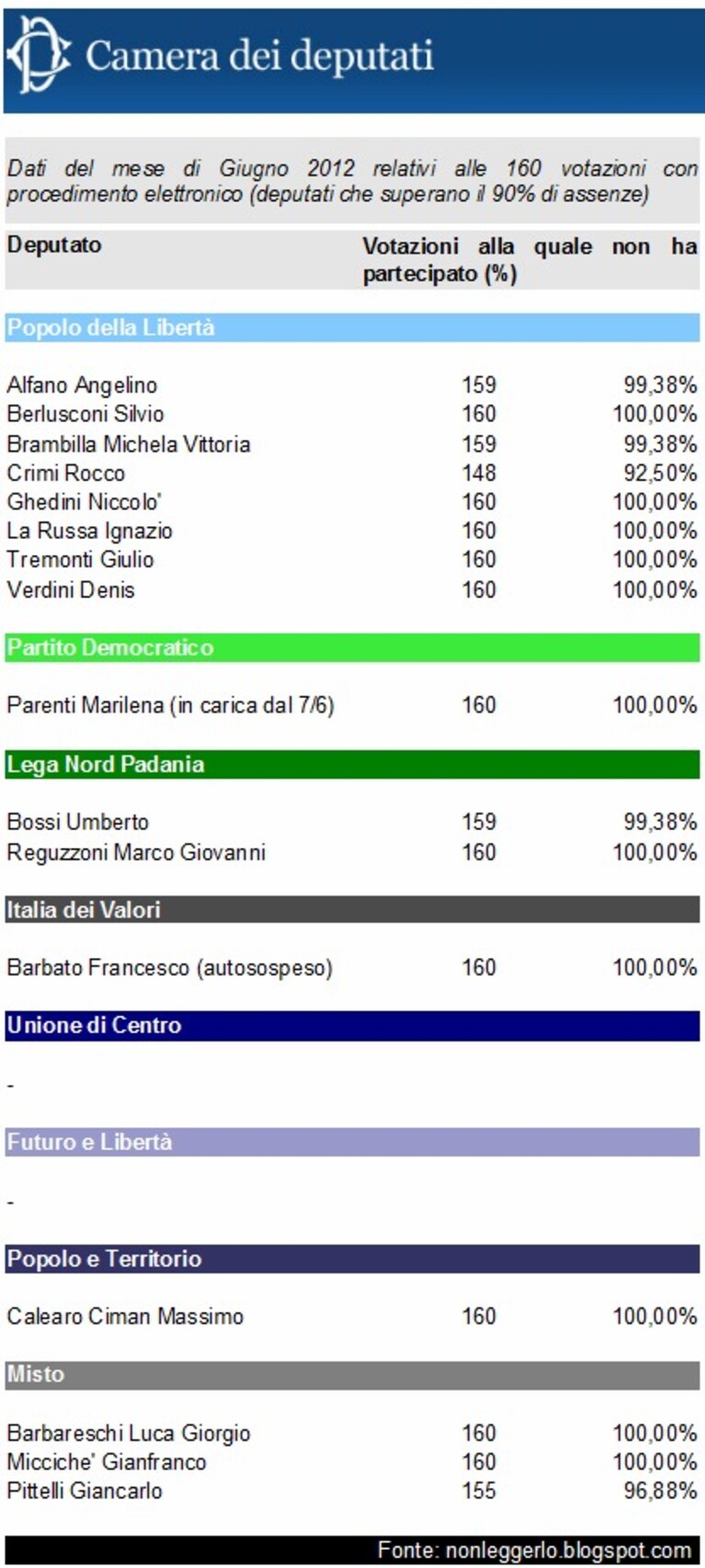The image size is (705, 1568).
Task: Select the Popolo e Territorio header bar
Action: pyautogui.click(x=352, y=1258)
